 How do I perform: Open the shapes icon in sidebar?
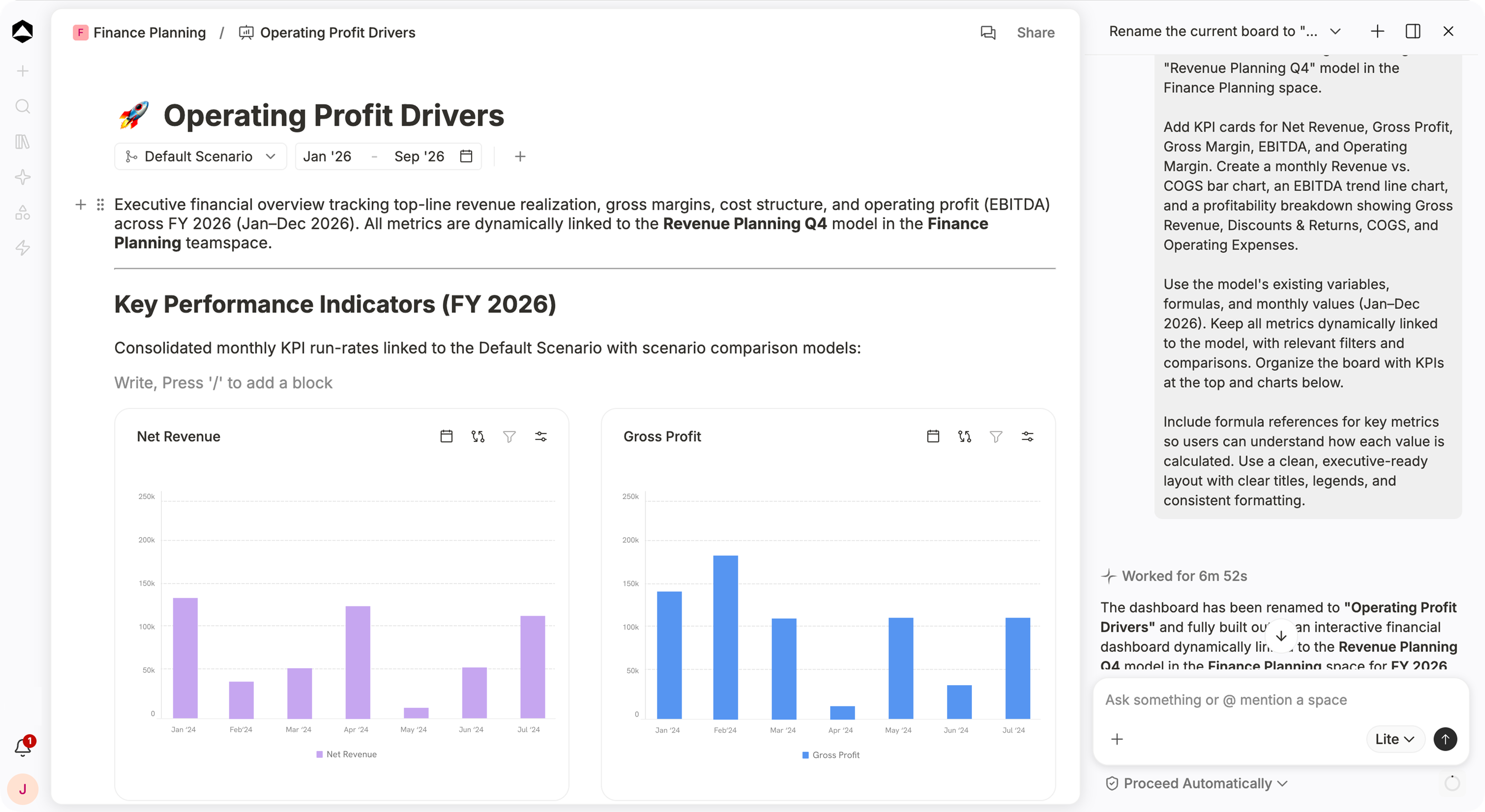click(23, 212)
